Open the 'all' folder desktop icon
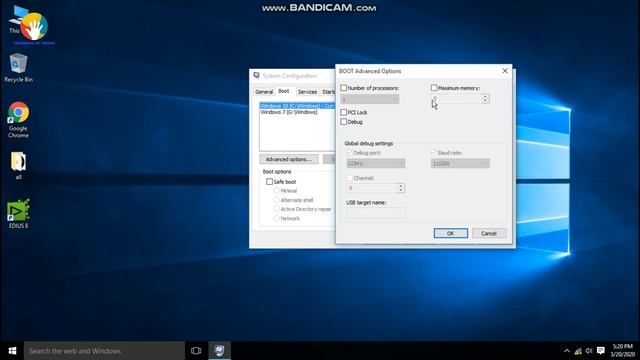The width and height of the screenshot is (640, 360). click(x=18, y=166)
